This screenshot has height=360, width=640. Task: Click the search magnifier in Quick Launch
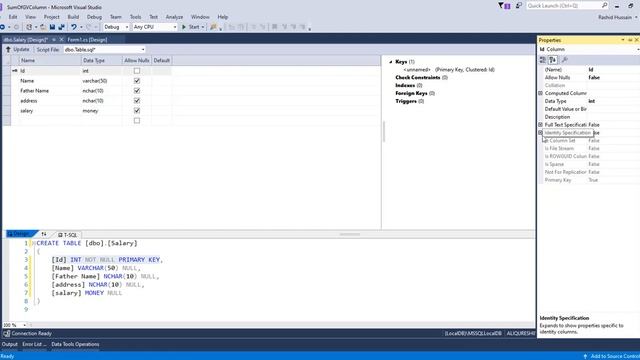point(604,5)
